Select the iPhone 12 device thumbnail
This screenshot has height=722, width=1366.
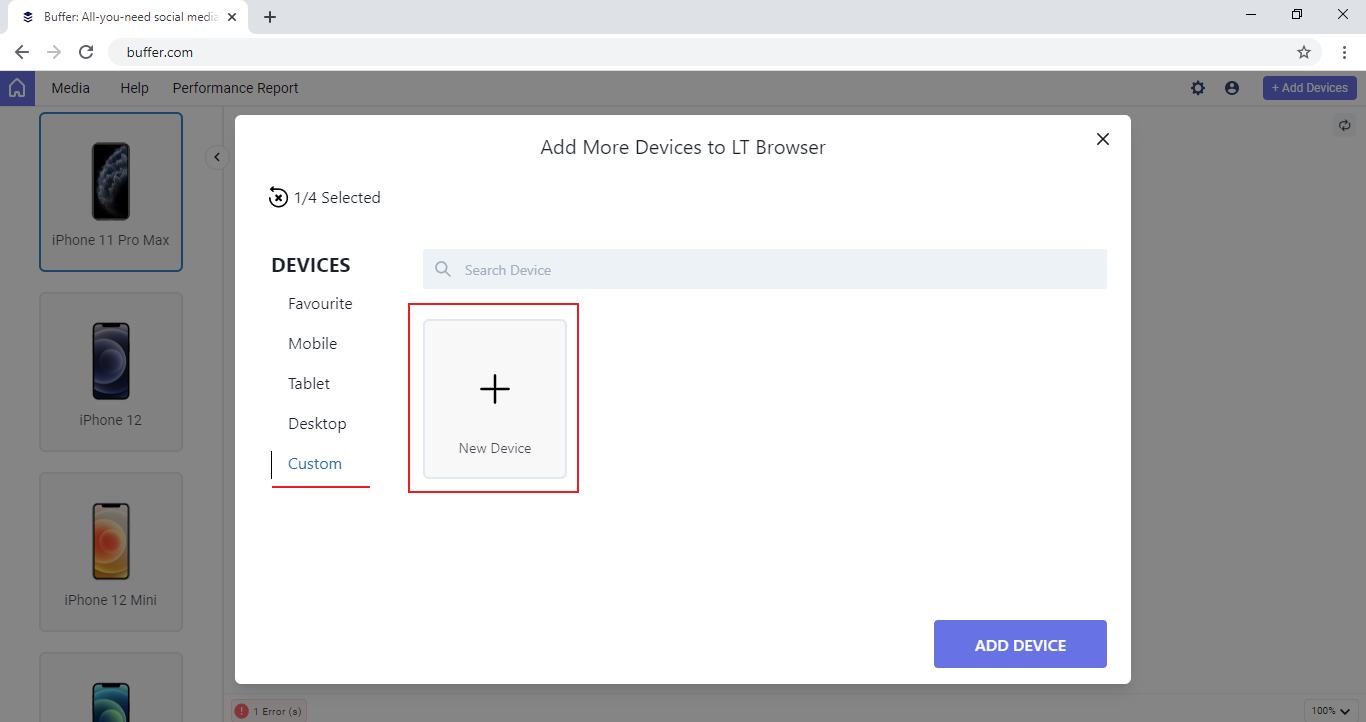(x=111, y=371)
